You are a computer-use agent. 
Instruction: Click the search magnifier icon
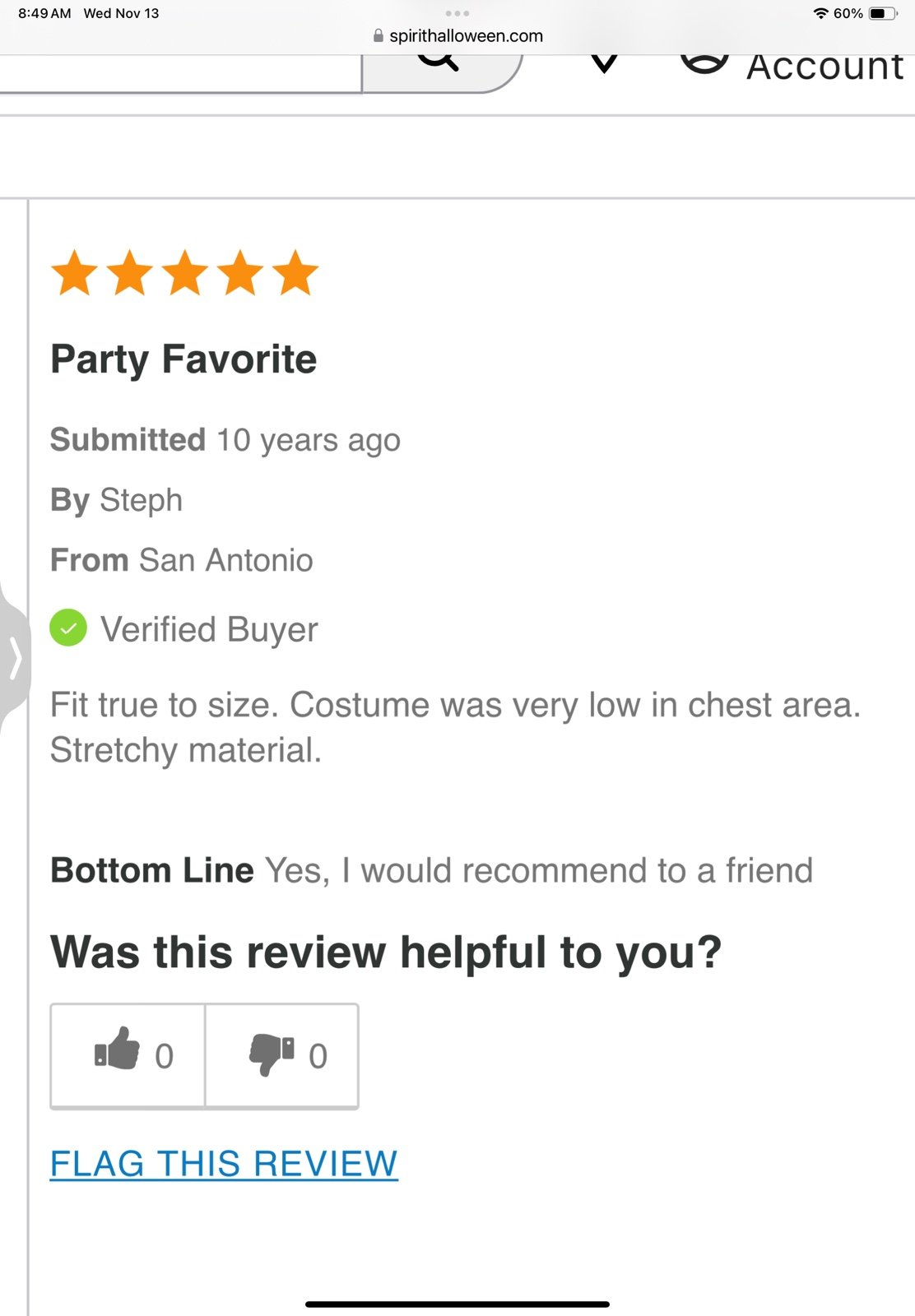point(438,63)
